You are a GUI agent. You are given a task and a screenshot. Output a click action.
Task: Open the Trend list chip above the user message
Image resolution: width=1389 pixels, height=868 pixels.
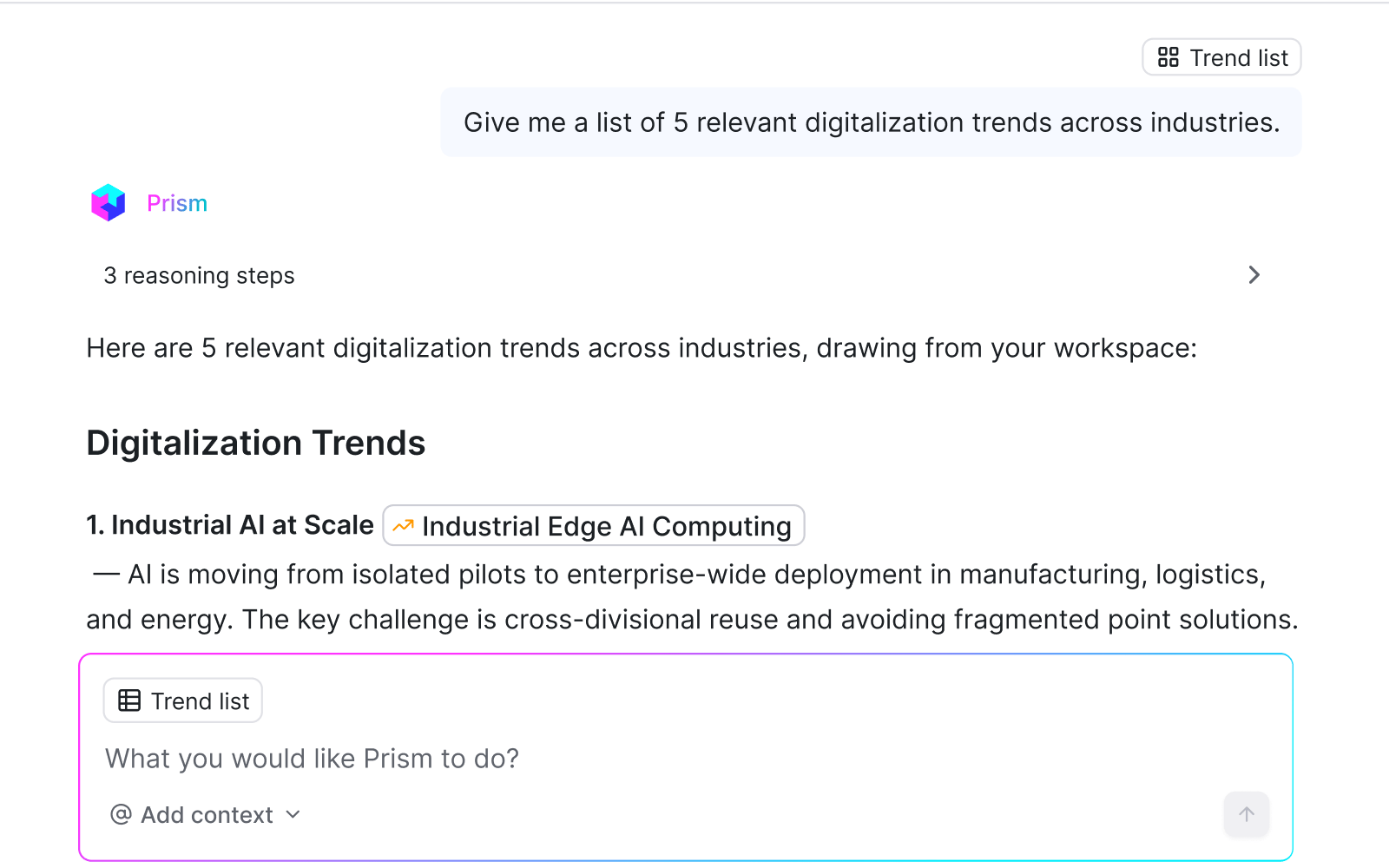point(1221,57)
